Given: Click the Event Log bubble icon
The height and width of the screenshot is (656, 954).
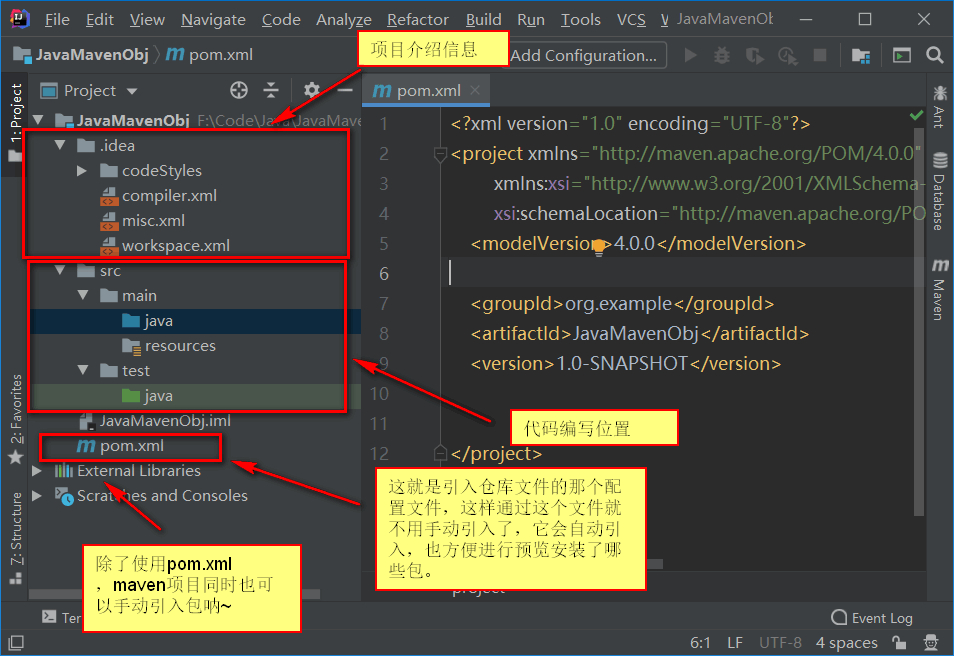Looking at the screenshot, I should pos(840,617).
